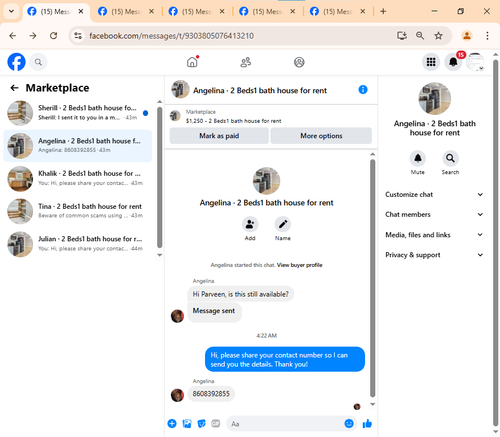Click the conversation list scrollbar
This screenshot has height=437, width=500.
(x=160, y=177)
